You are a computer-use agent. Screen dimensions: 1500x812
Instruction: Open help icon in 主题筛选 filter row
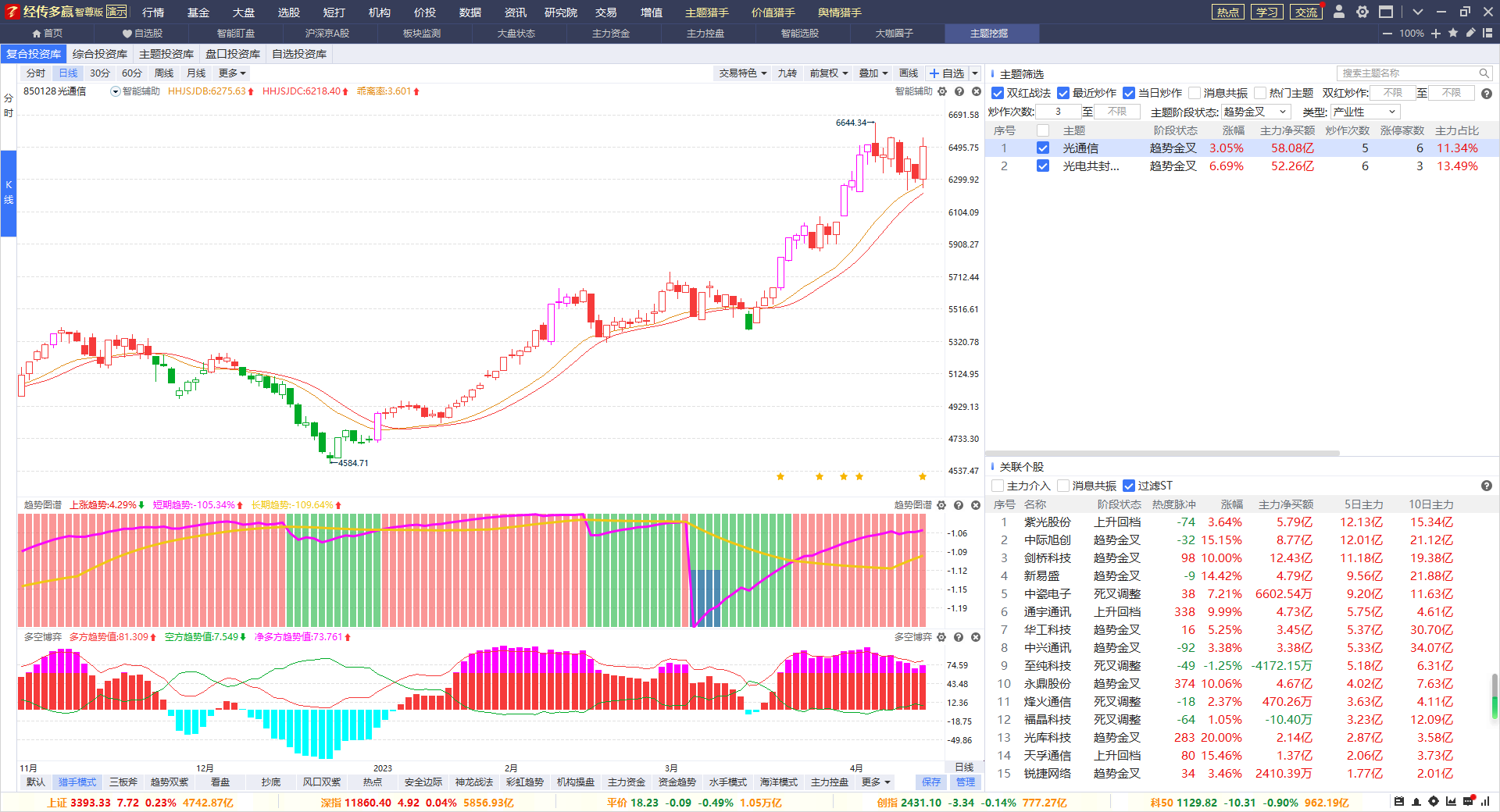tap(1487, 94)
